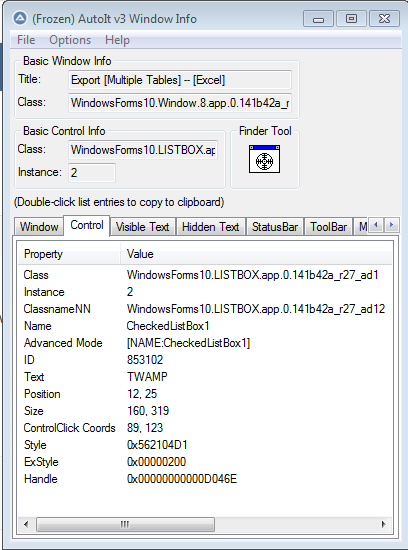
Task: Click the Property column header
Action: coord(69,254)
